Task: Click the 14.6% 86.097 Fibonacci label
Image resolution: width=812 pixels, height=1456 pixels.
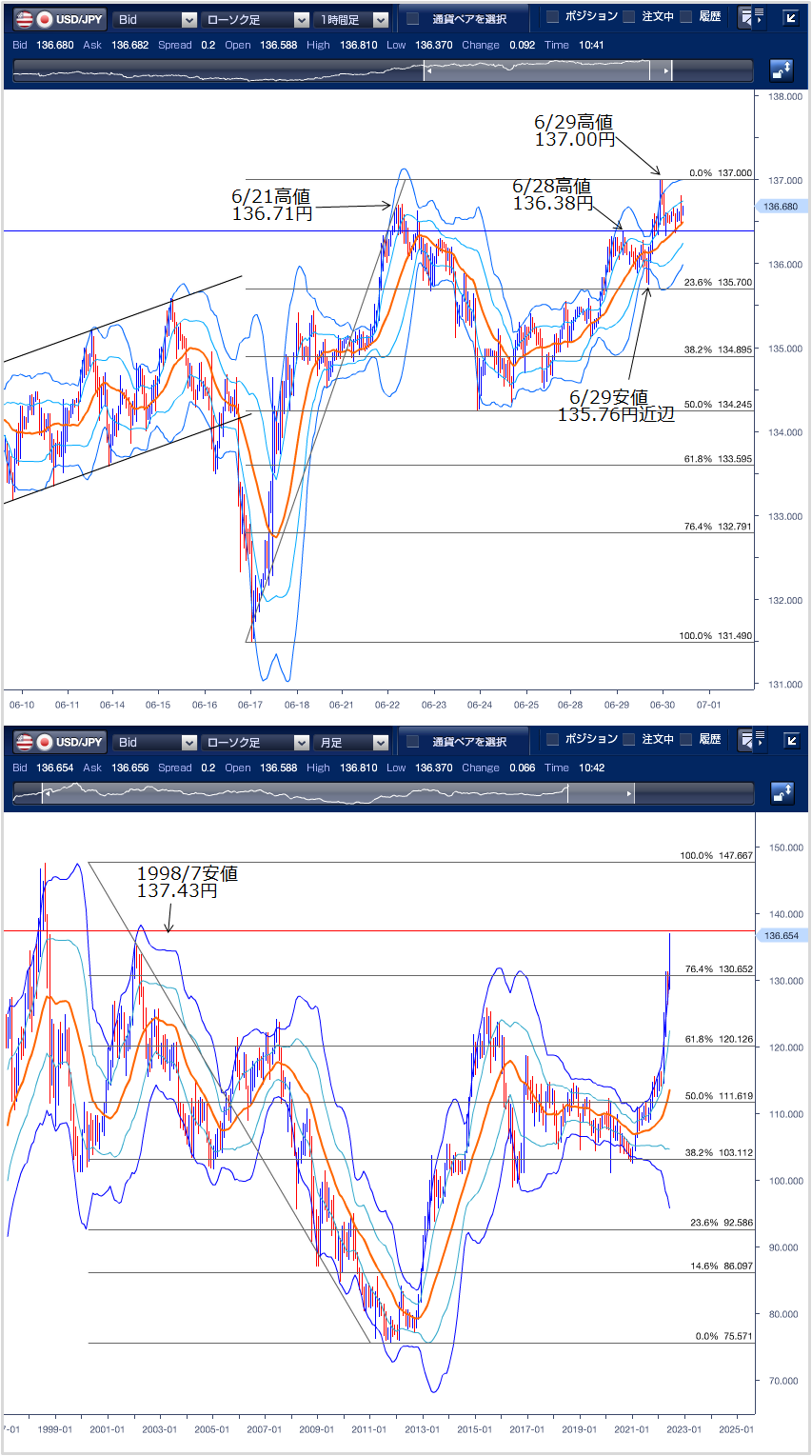Action: (722, 1267)
